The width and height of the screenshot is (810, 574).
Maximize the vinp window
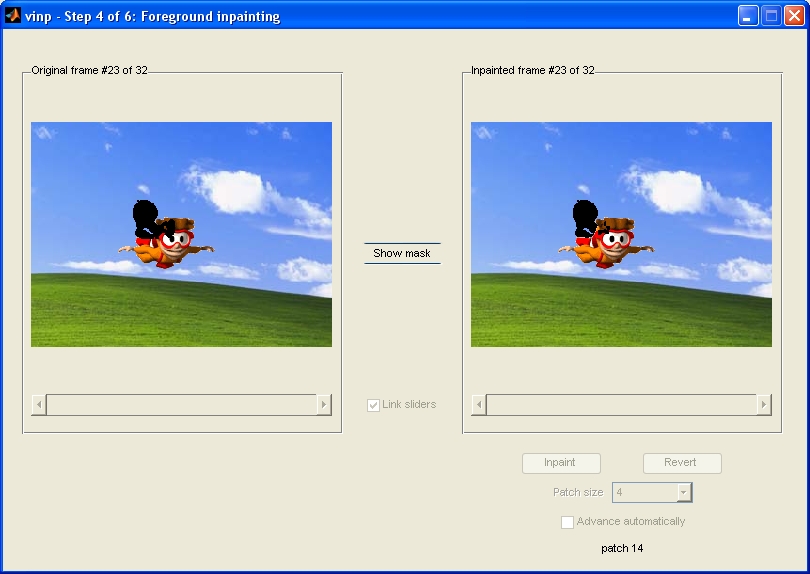pos(771,16)
